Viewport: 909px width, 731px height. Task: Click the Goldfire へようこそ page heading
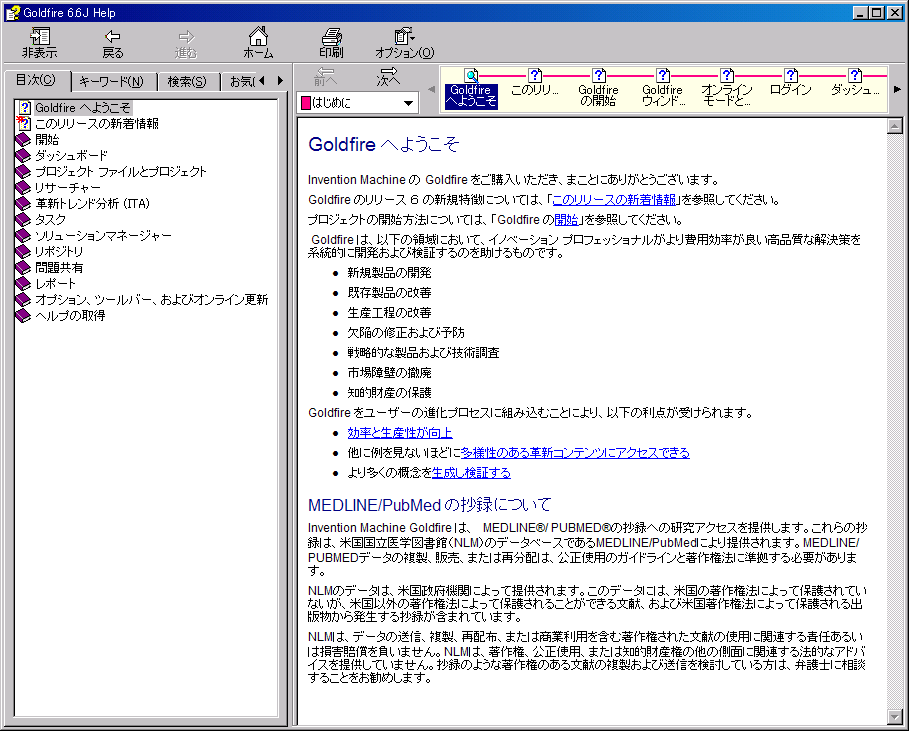[x=383, y=144]
